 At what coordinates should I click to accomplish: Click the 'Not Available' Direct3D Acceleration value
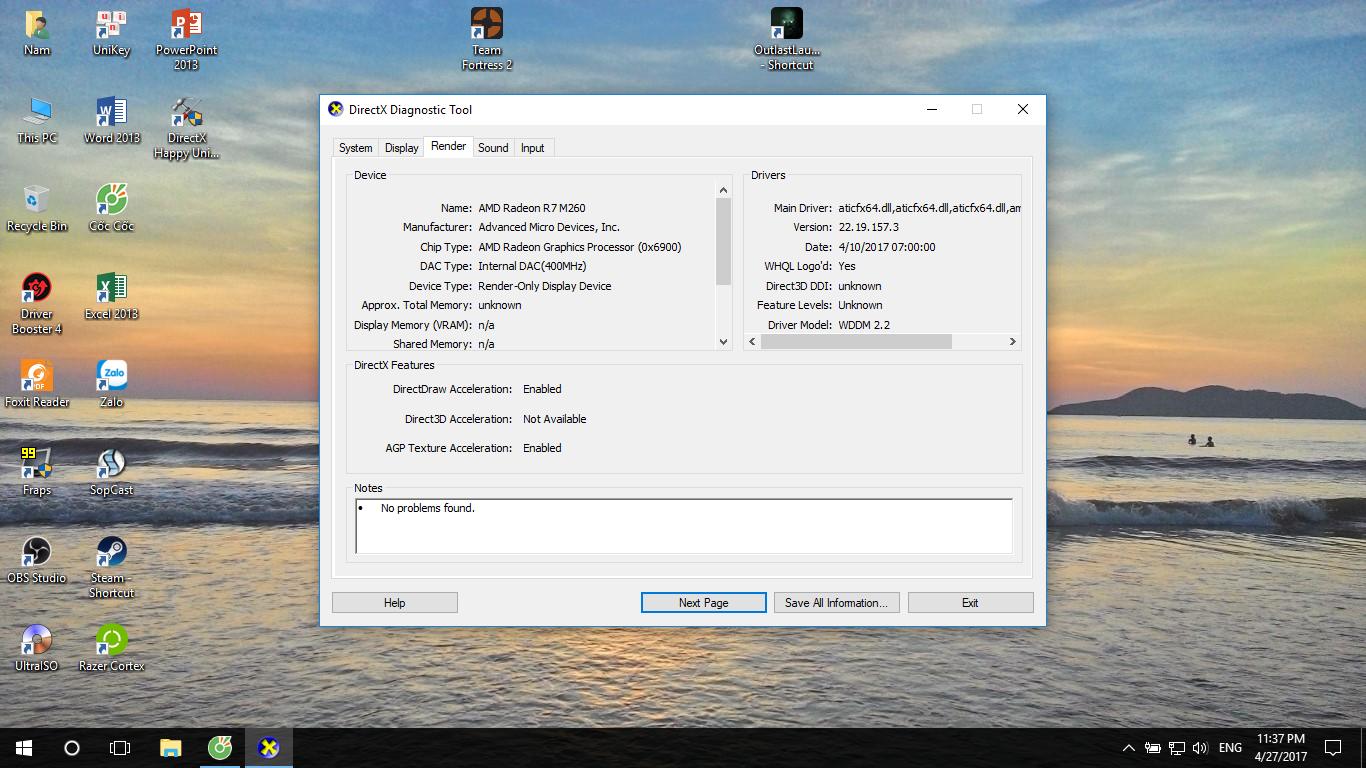555,419
